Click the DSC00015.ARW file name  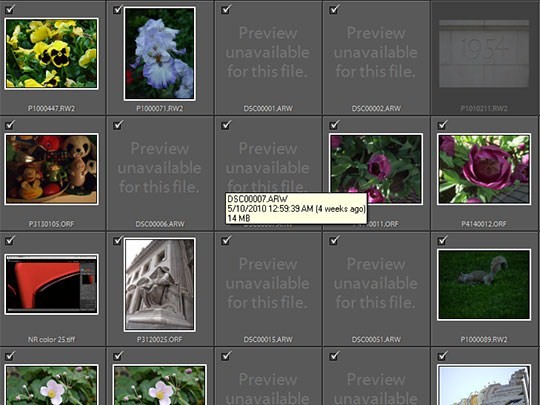click(x=268, y=339)
